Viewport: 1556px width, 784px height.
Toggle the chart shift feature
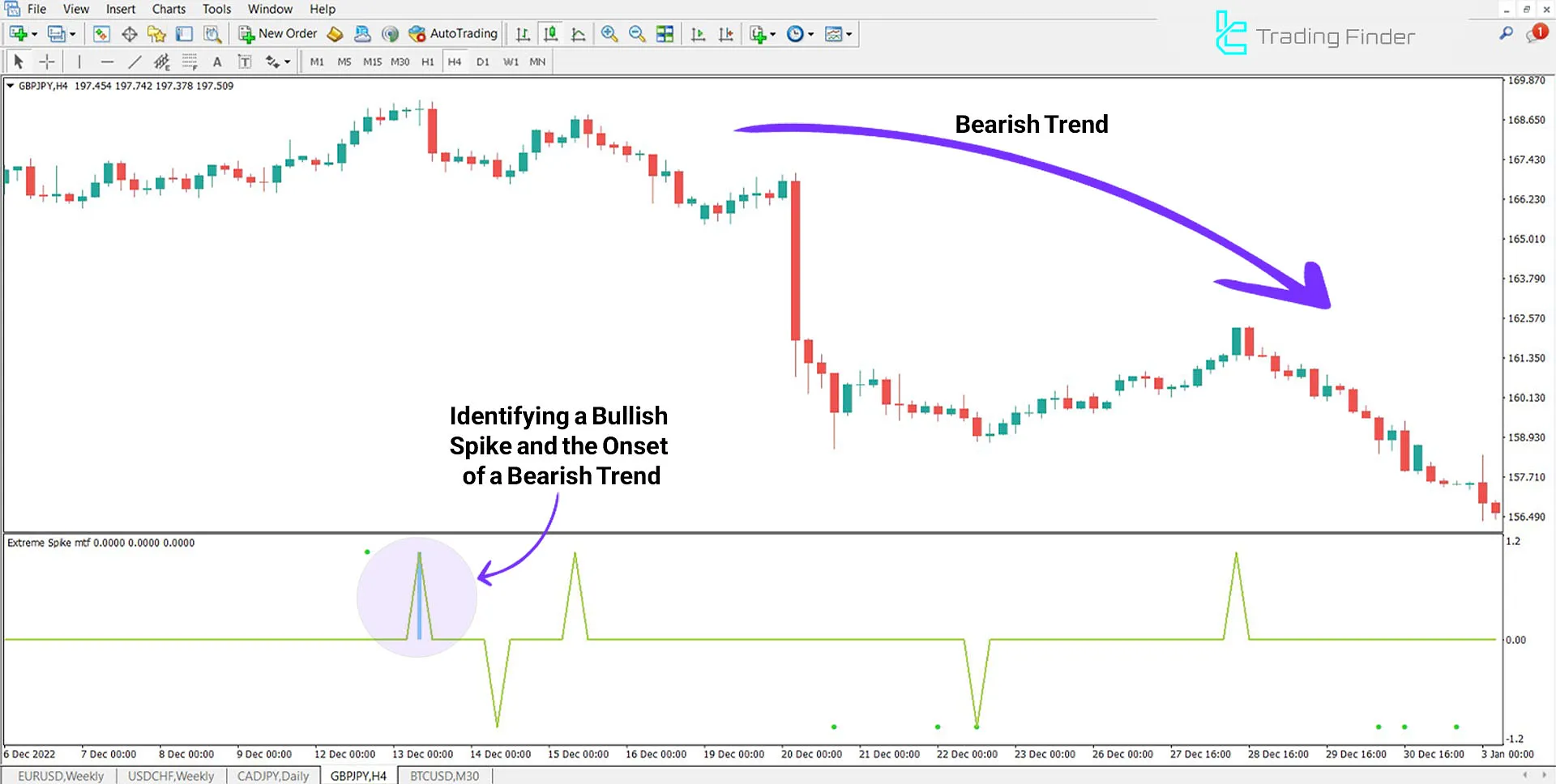pos(726,33)
